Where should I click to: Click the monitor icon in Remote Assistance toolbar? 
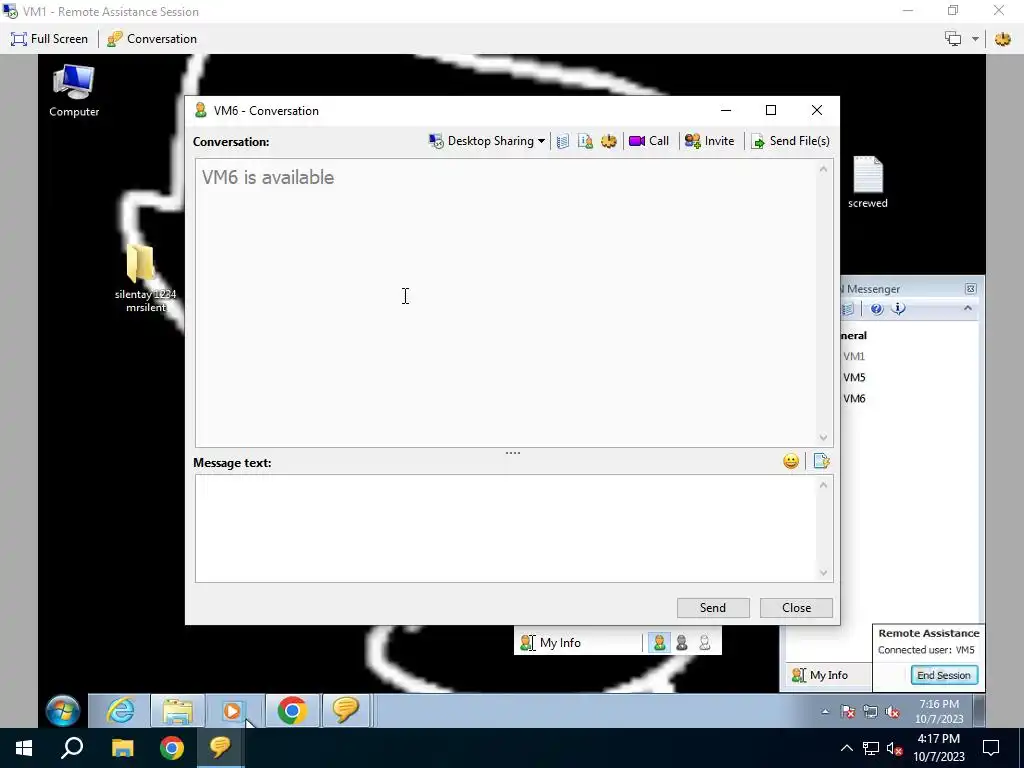click(953, 39)
